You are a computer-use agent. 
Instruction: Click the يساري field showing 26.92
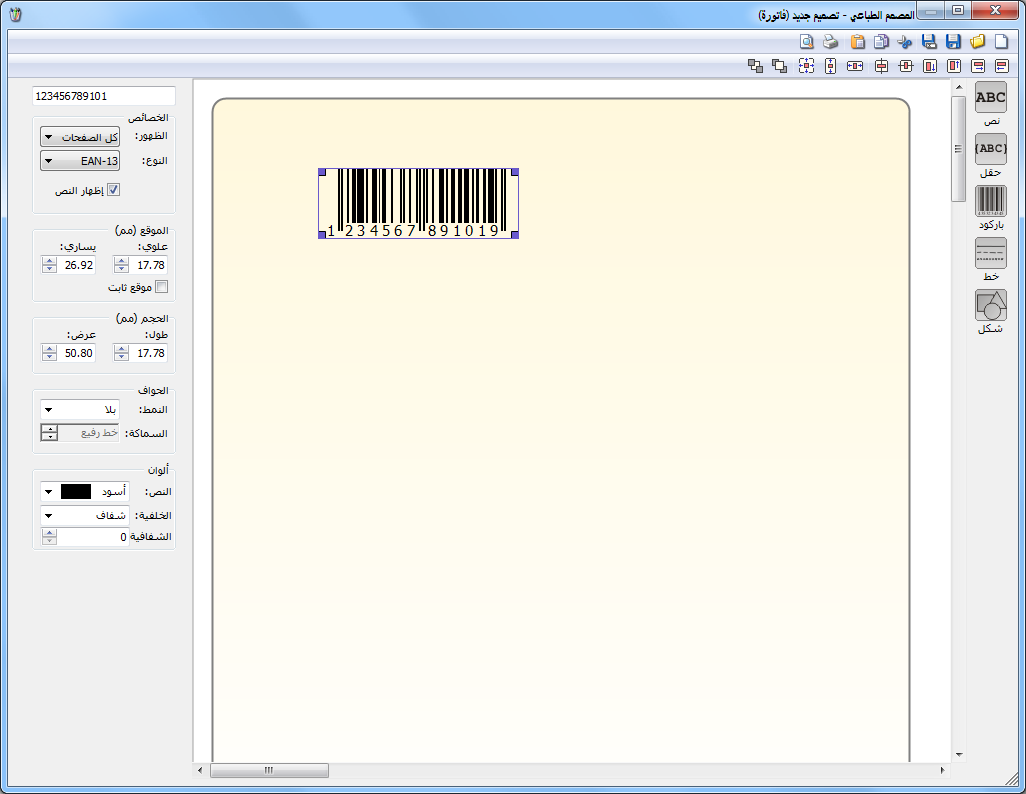click(76, 265)
